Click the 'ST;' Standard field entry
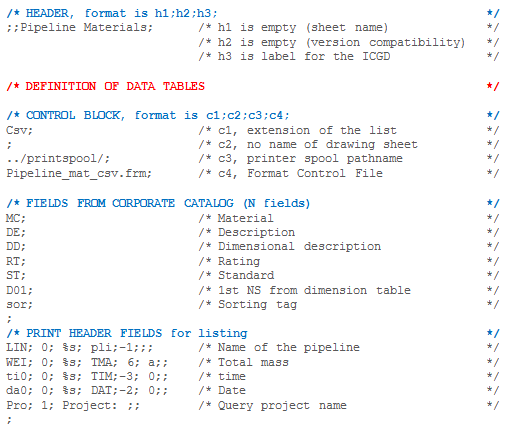This screenshot has height=427, width=513. click(x=16, y=275)
